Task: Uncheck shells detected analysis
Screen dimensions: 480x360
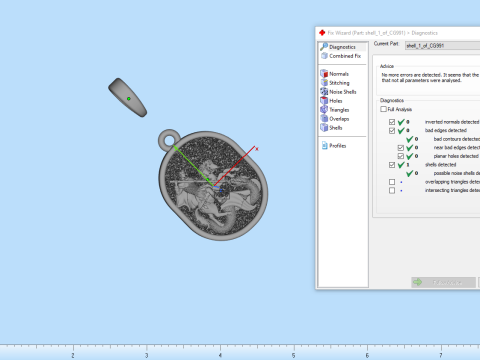Action: (392, 165)
